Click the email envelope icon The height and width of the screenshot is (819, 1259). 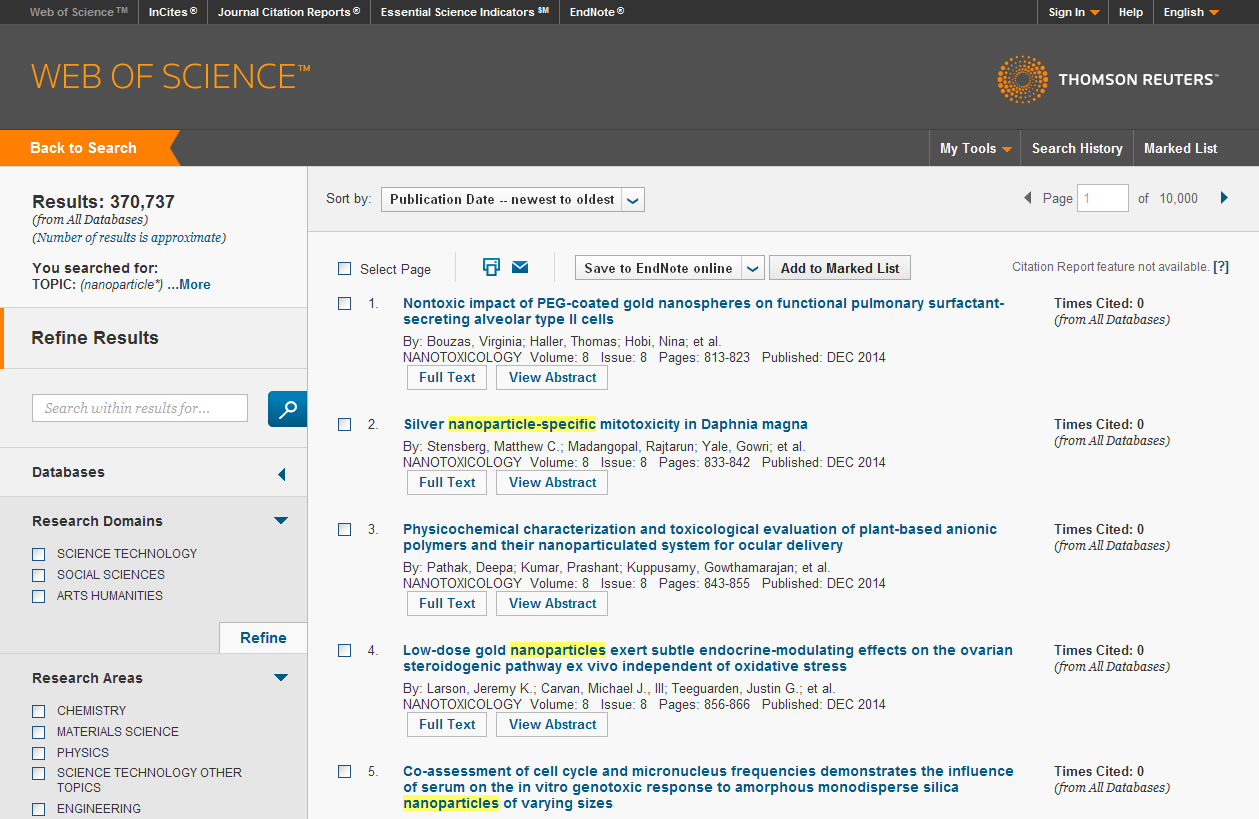click(520, 267)
